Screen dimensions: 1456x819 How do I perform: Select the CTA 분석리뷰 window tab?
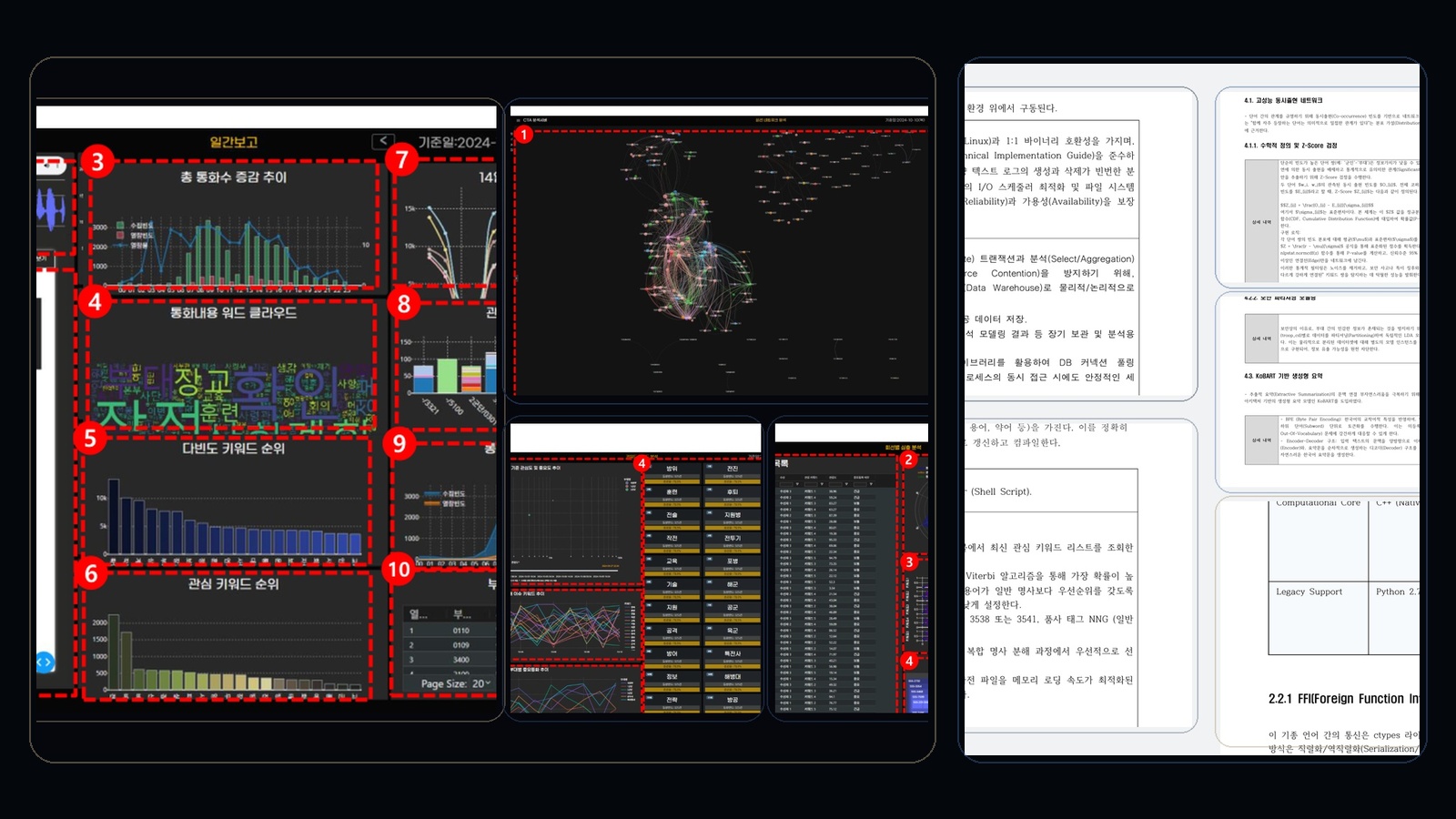tap(537, 120)
